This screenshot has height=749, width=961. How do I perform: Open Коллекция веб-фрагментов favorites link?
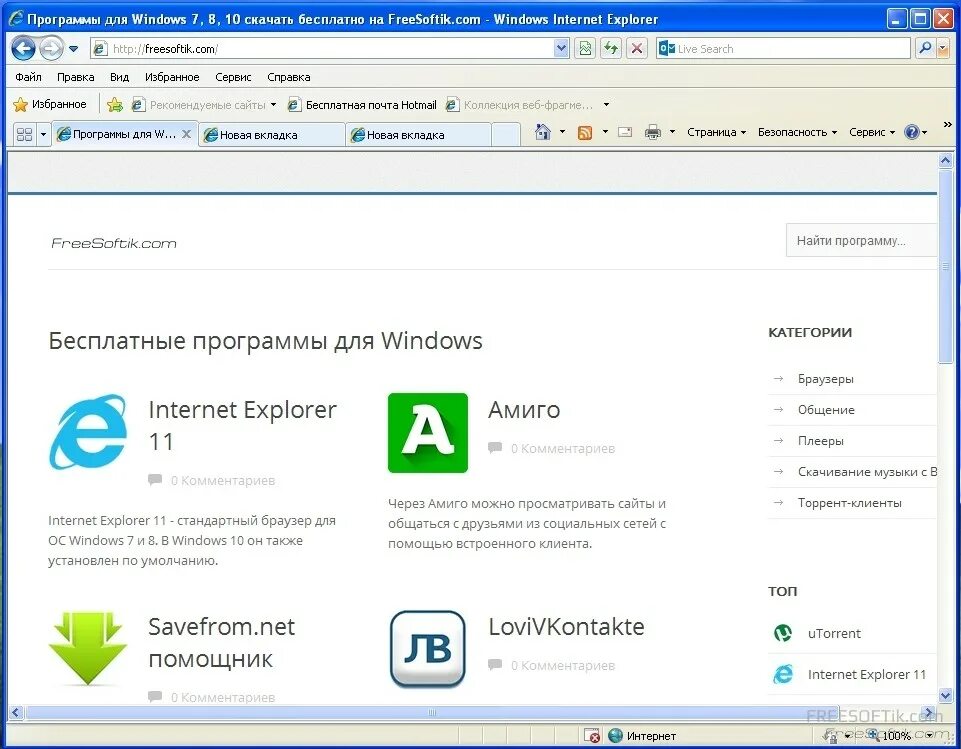point(520,105)
